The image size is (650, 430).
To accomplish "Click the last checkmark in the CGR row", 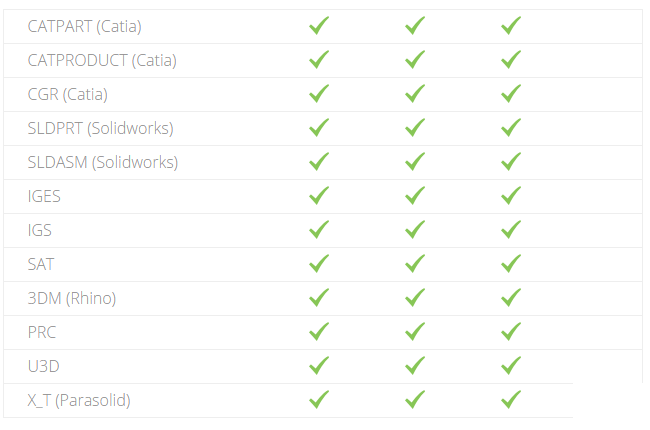I will [511, 94].
